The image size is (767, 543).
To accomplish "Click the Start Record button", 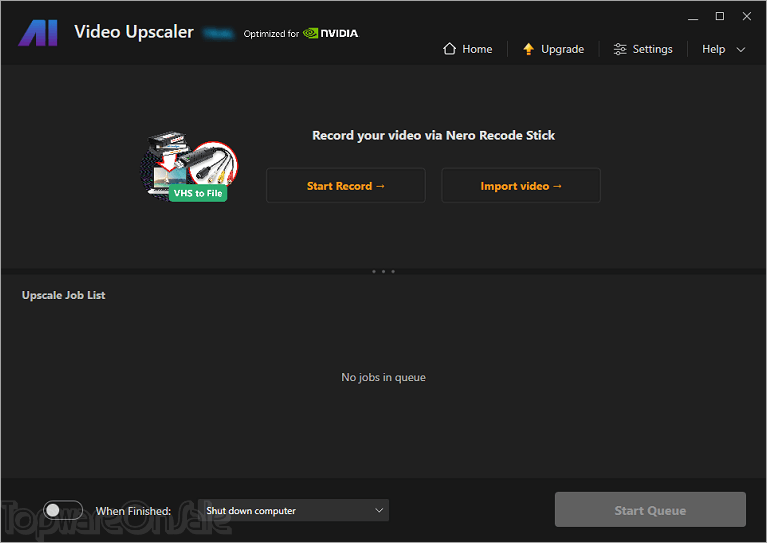I will tap(346, 185).
